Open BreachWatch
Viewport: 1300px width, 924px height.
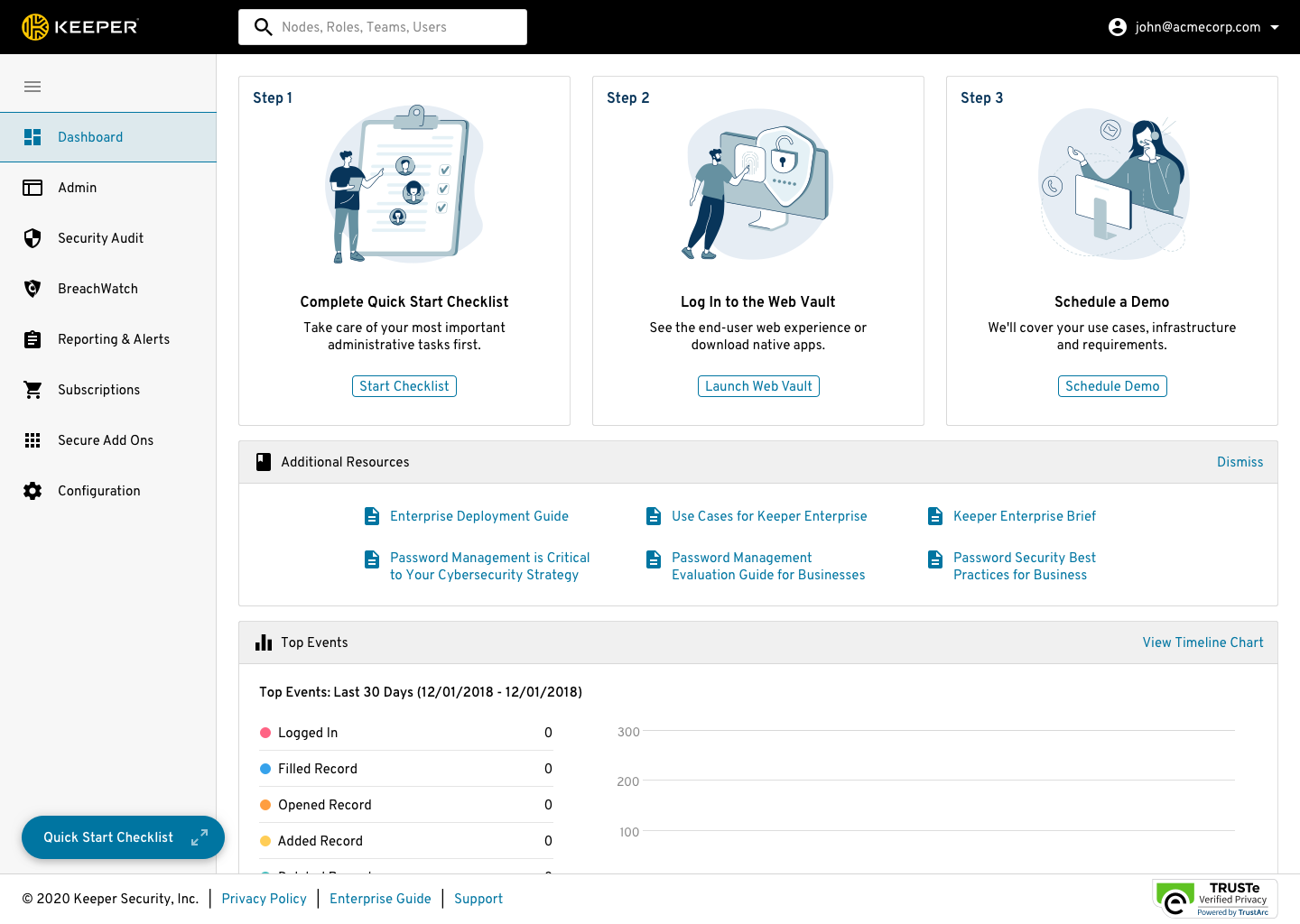108,289
